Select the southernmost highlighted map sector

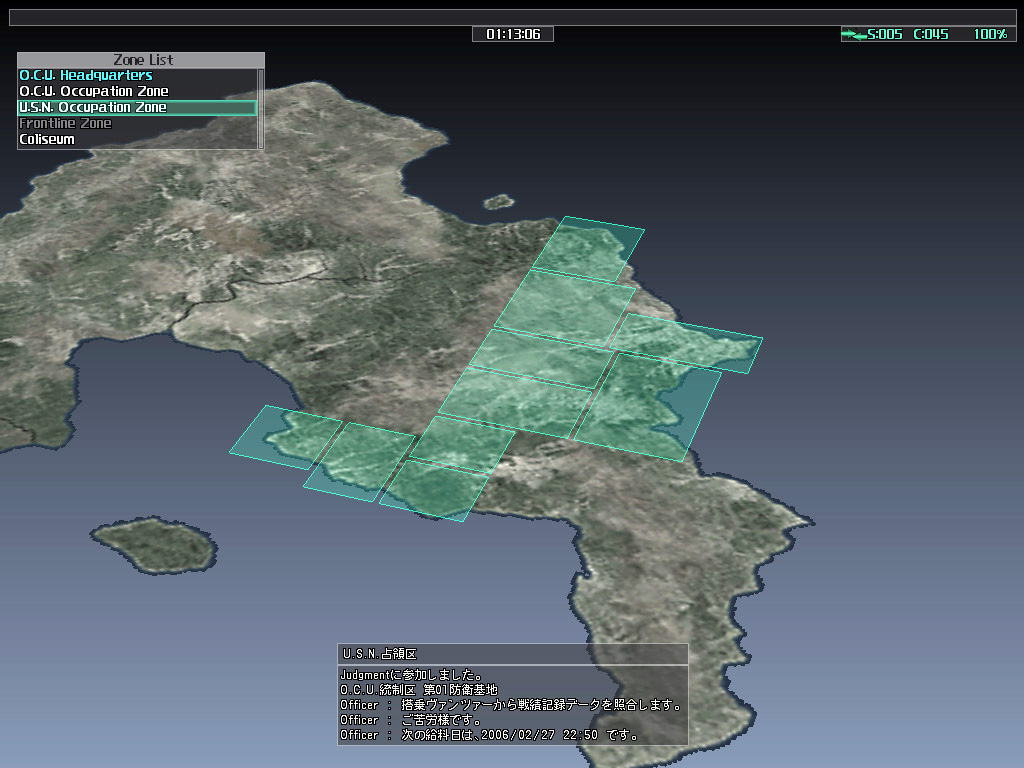pyautogui.click(x=433, y=490)
